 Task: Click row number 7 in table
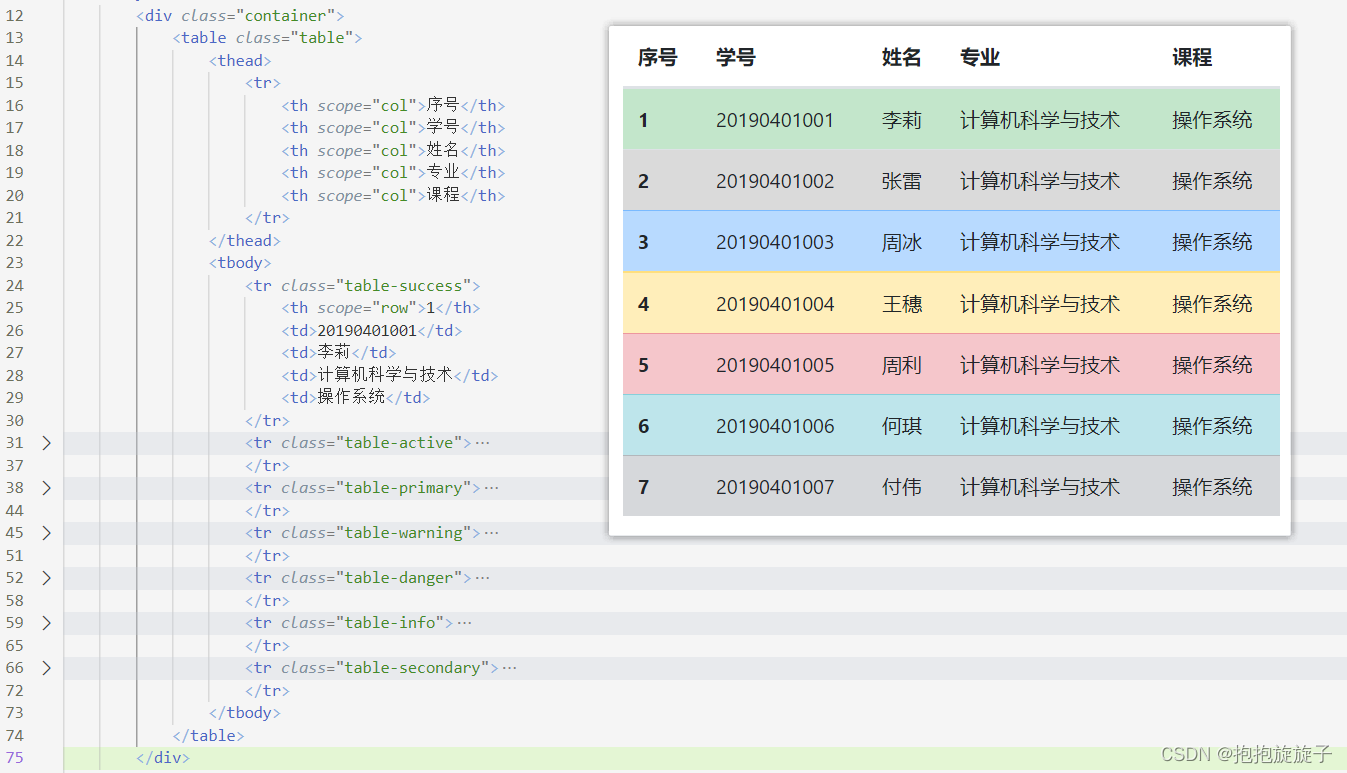[x=643, y=487]
